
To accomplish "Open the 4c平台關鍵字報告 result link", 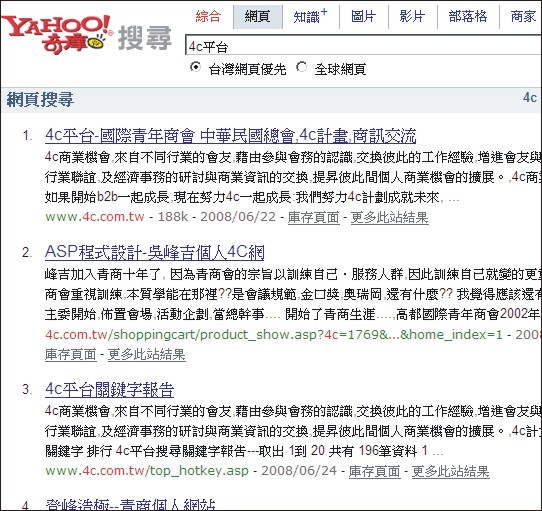I will 109,389.
